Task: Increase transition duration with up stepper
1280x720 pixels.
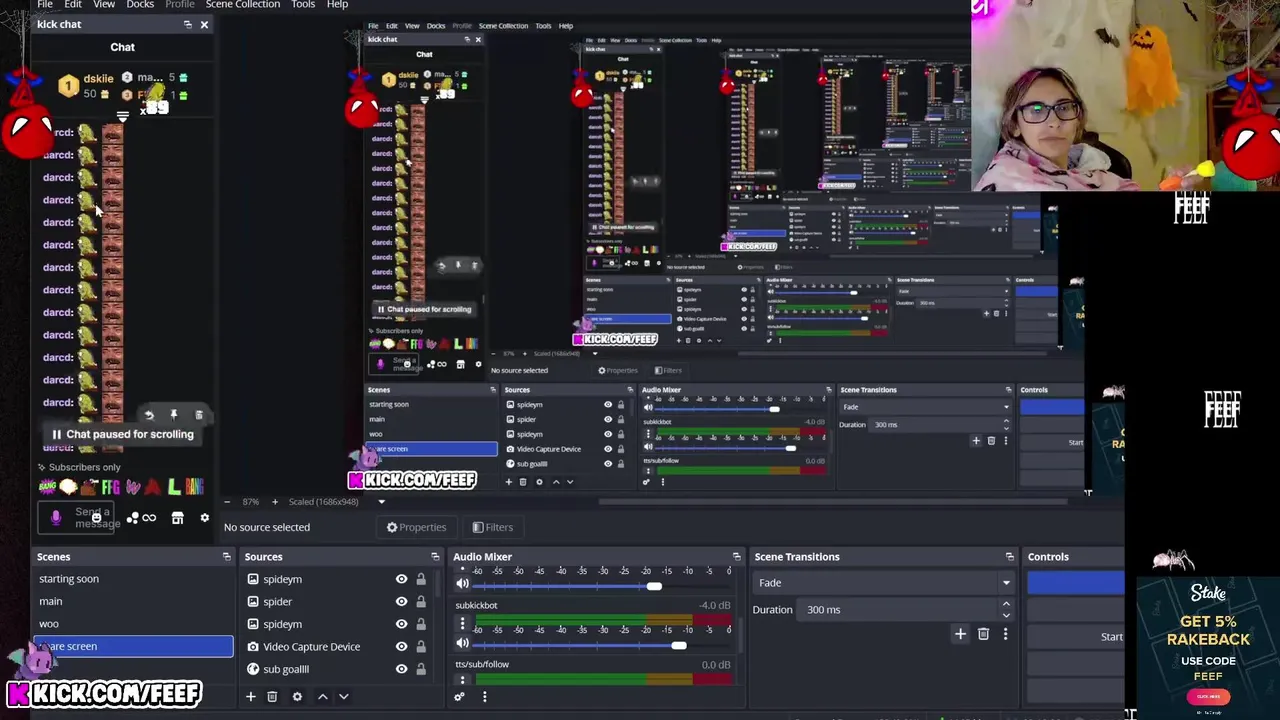Action: pos(1006,605)
